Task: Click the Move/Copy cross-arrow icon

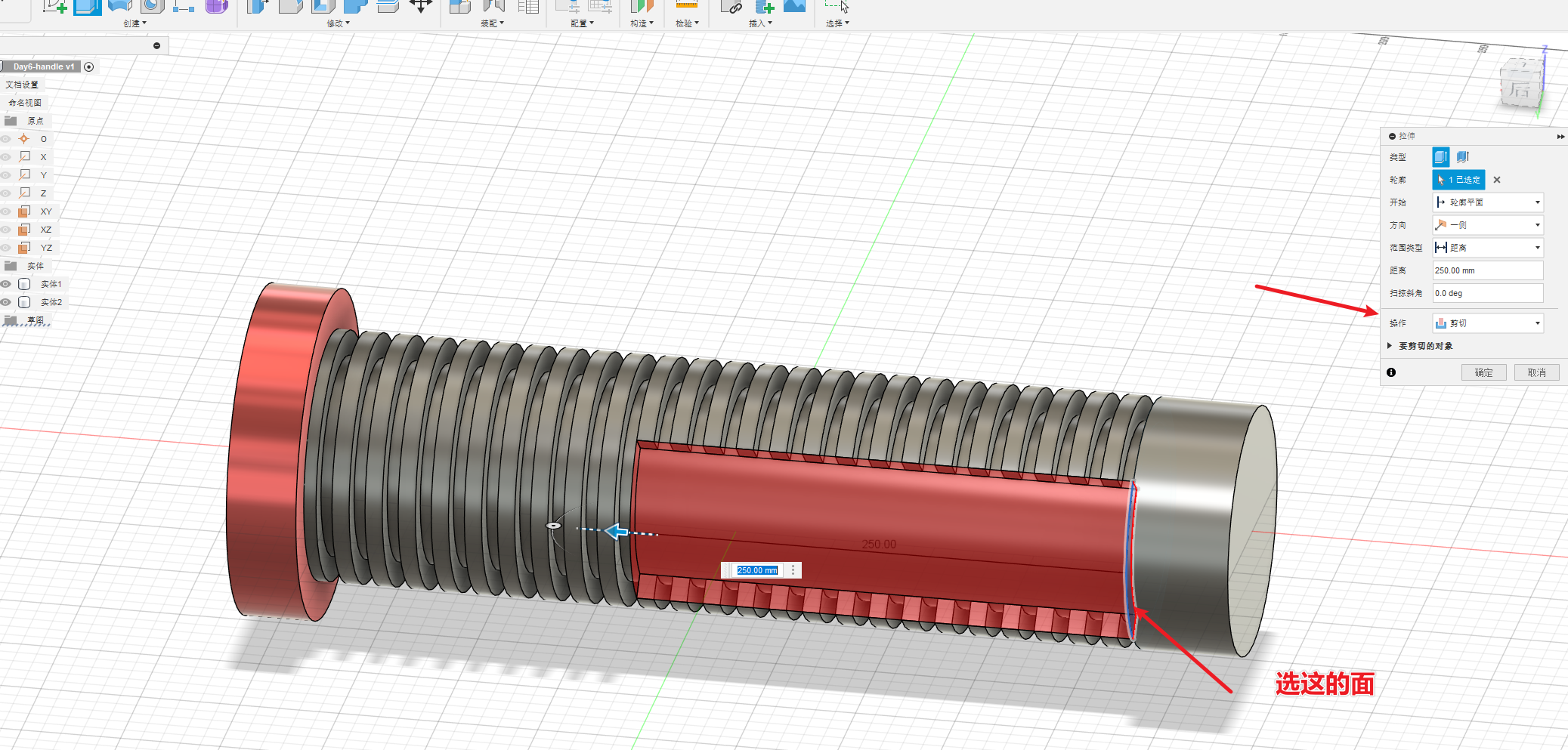Action: pyautogui.click(x=420, y=7)
